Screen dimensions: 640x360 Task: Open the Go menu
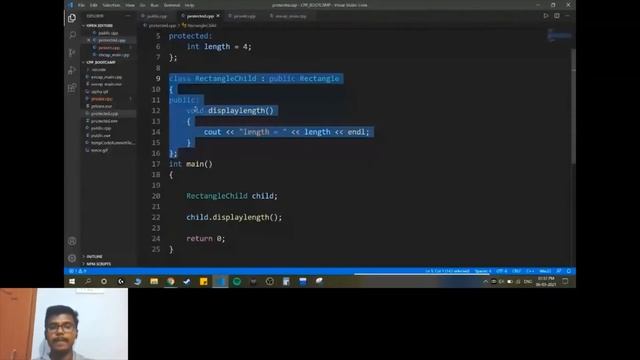click(142, 5)
